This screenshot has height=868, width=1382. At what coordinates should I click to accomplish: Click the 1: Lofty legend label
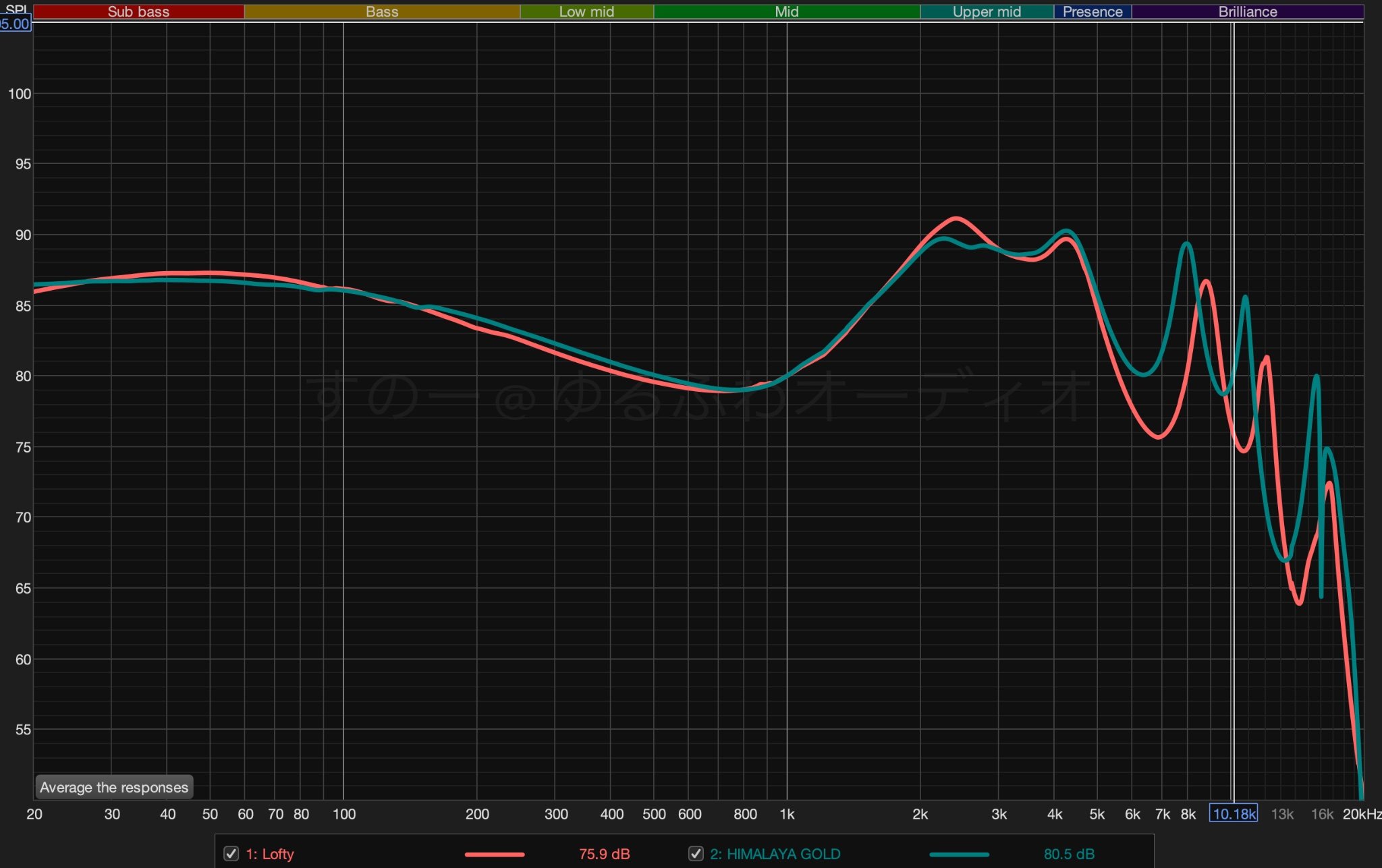click(270, 854)
